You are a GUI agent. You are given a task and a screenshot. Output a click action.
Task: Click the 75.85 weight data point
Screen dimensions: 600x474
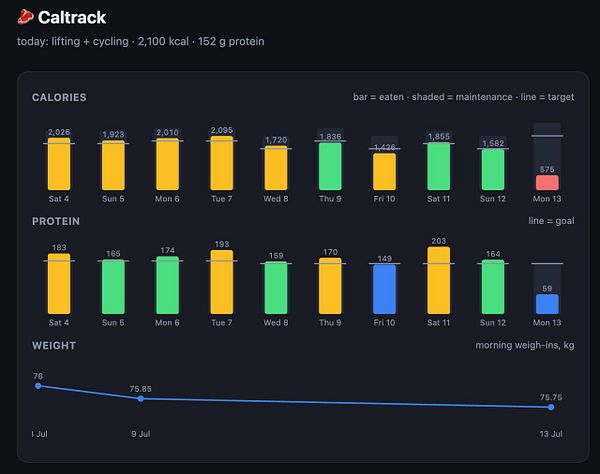[x=141, y=399]
